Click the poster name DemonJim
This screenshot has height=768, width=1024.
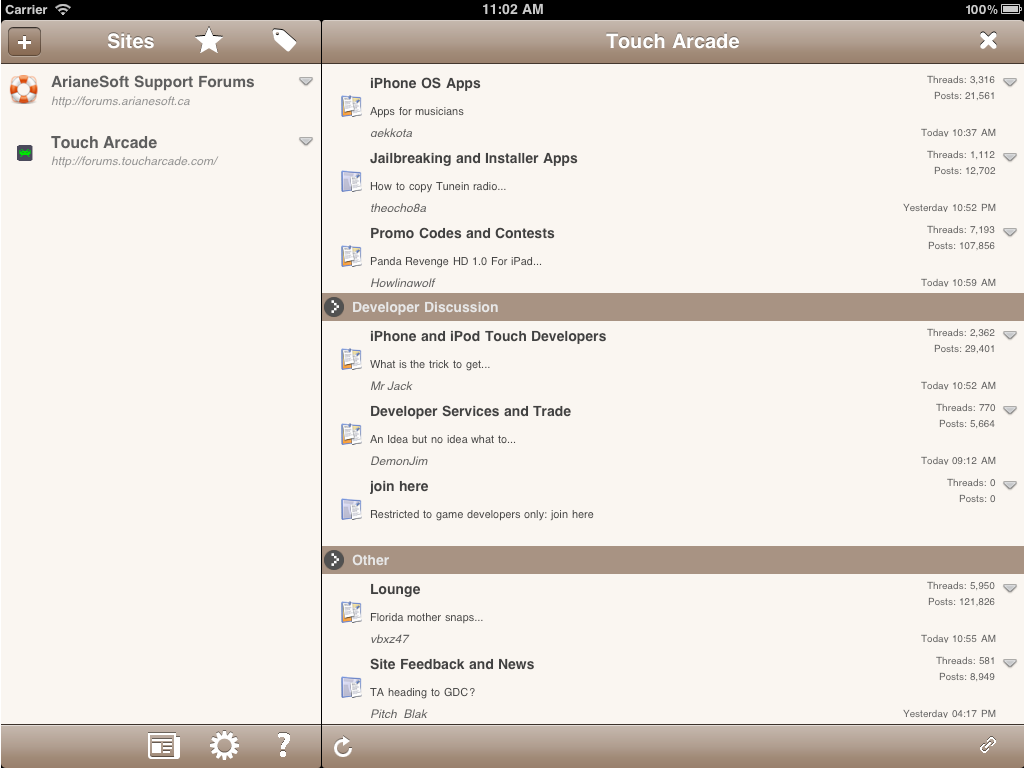pos(399,461)
